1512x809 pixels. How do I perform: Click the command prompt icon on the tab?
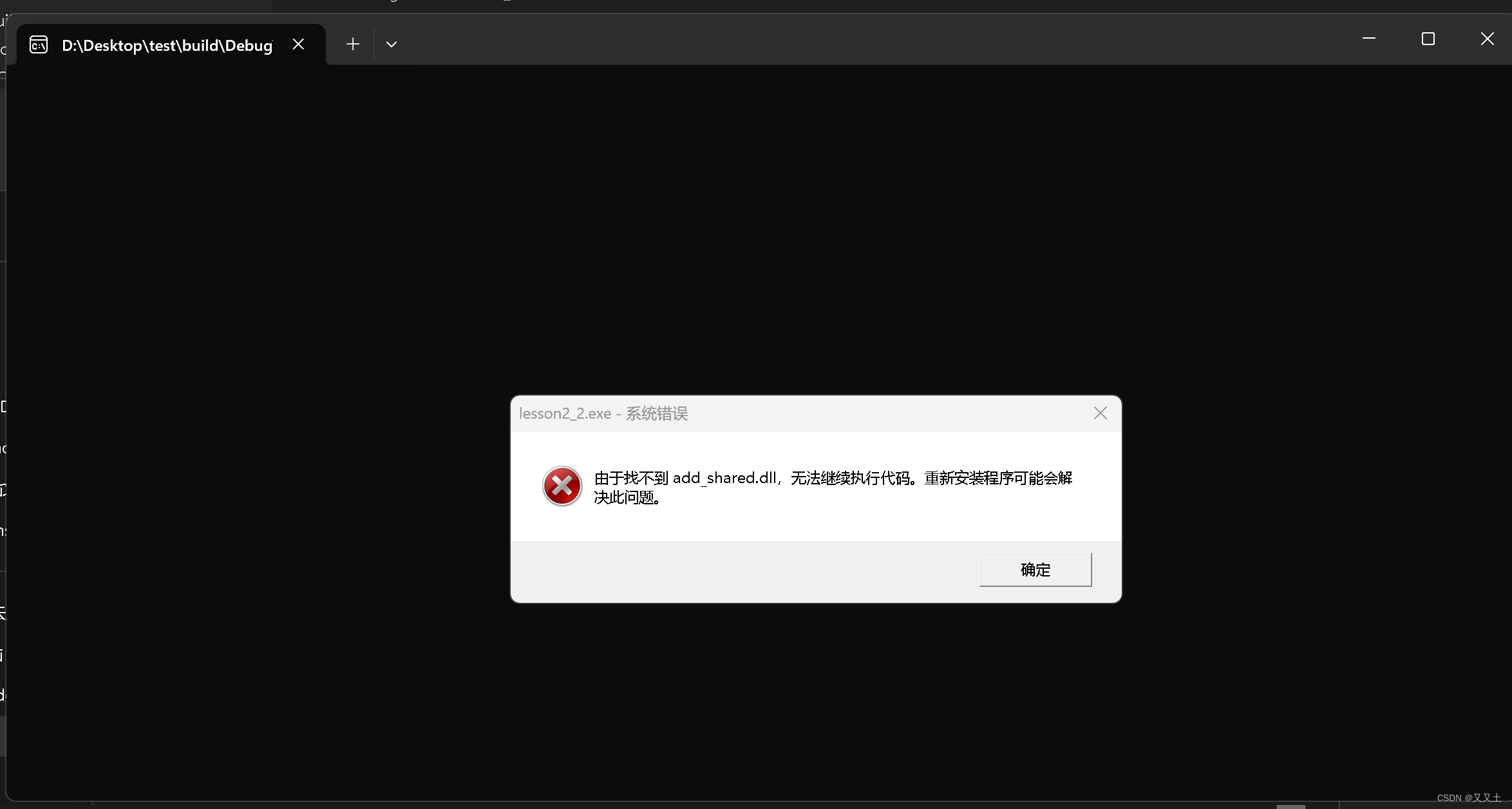(x=39, y=44)
